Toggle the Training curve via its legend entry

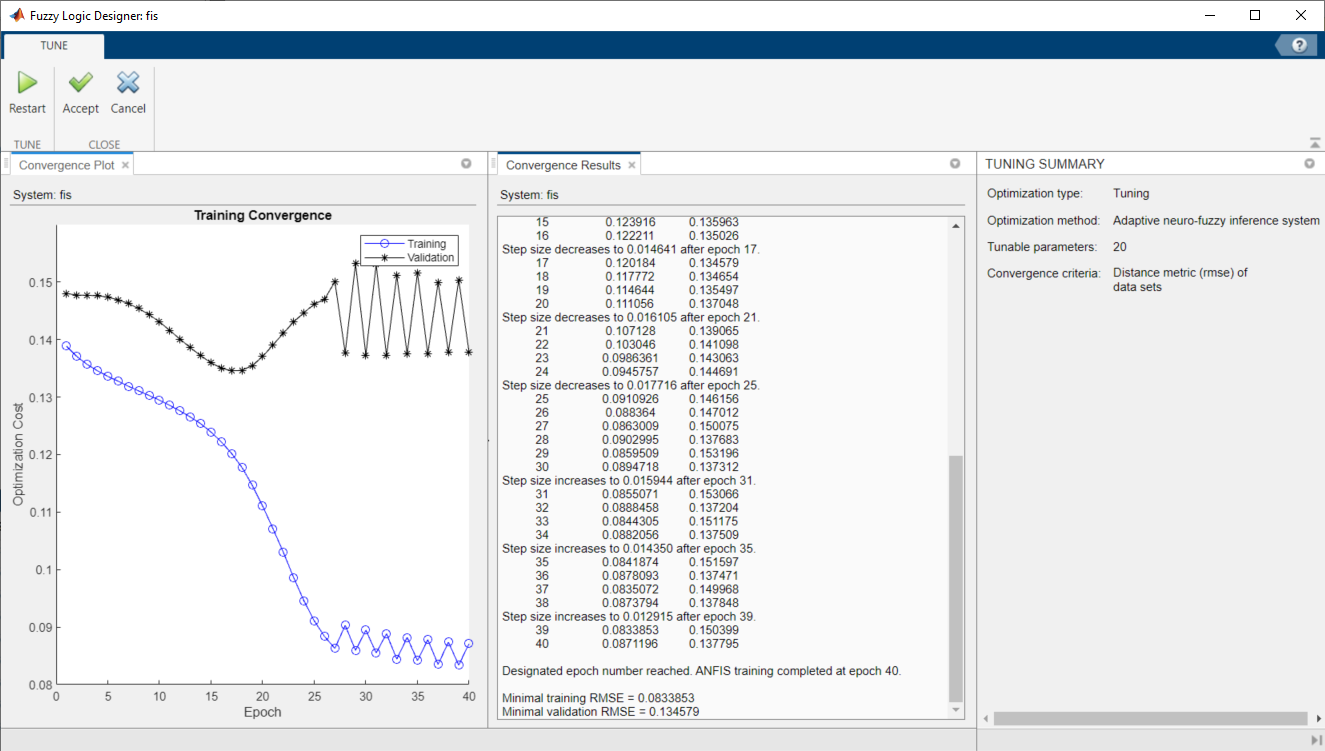click(425, 243)
